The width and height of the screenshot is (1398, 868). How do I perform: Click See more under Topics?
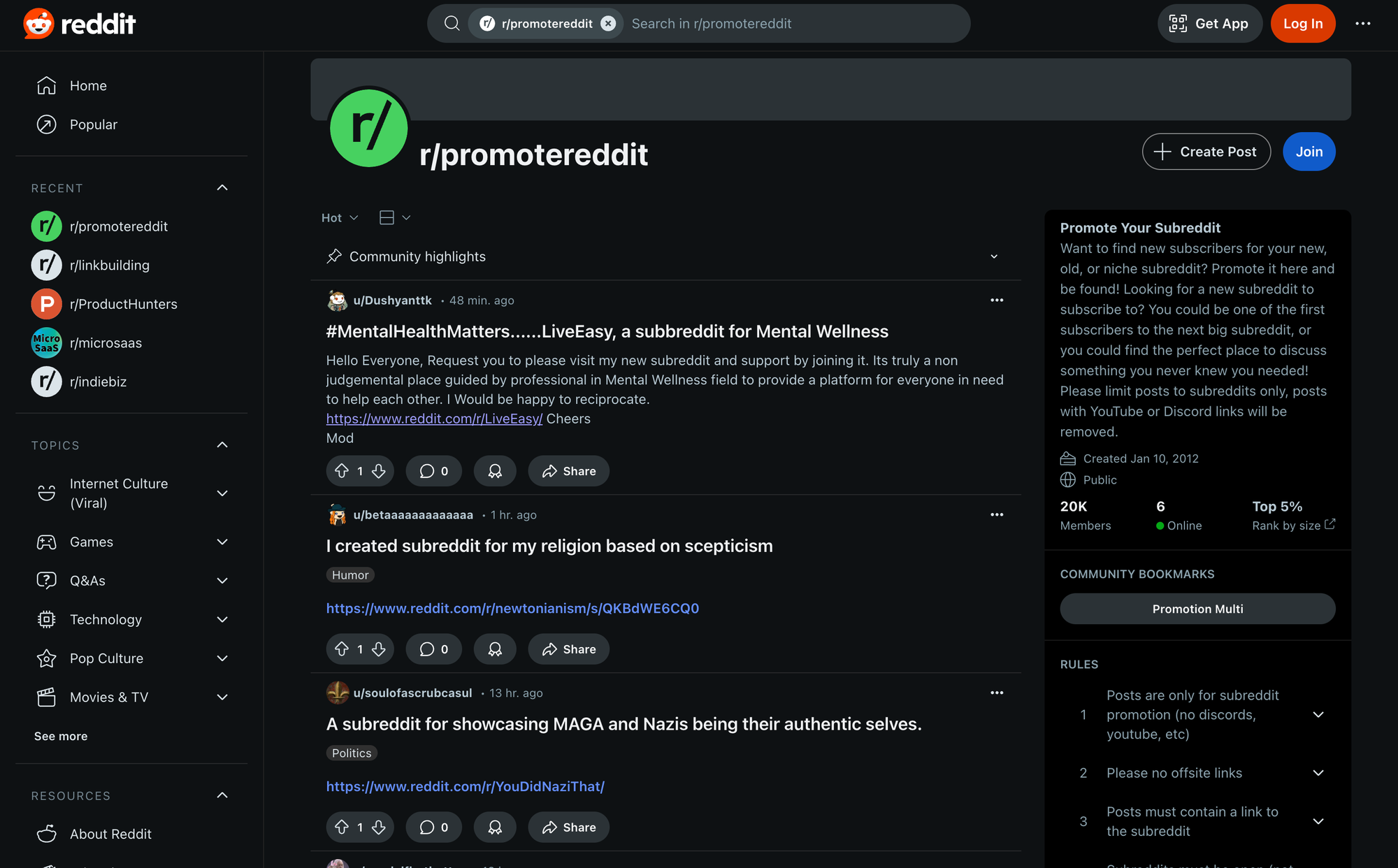tap(61, 736)
